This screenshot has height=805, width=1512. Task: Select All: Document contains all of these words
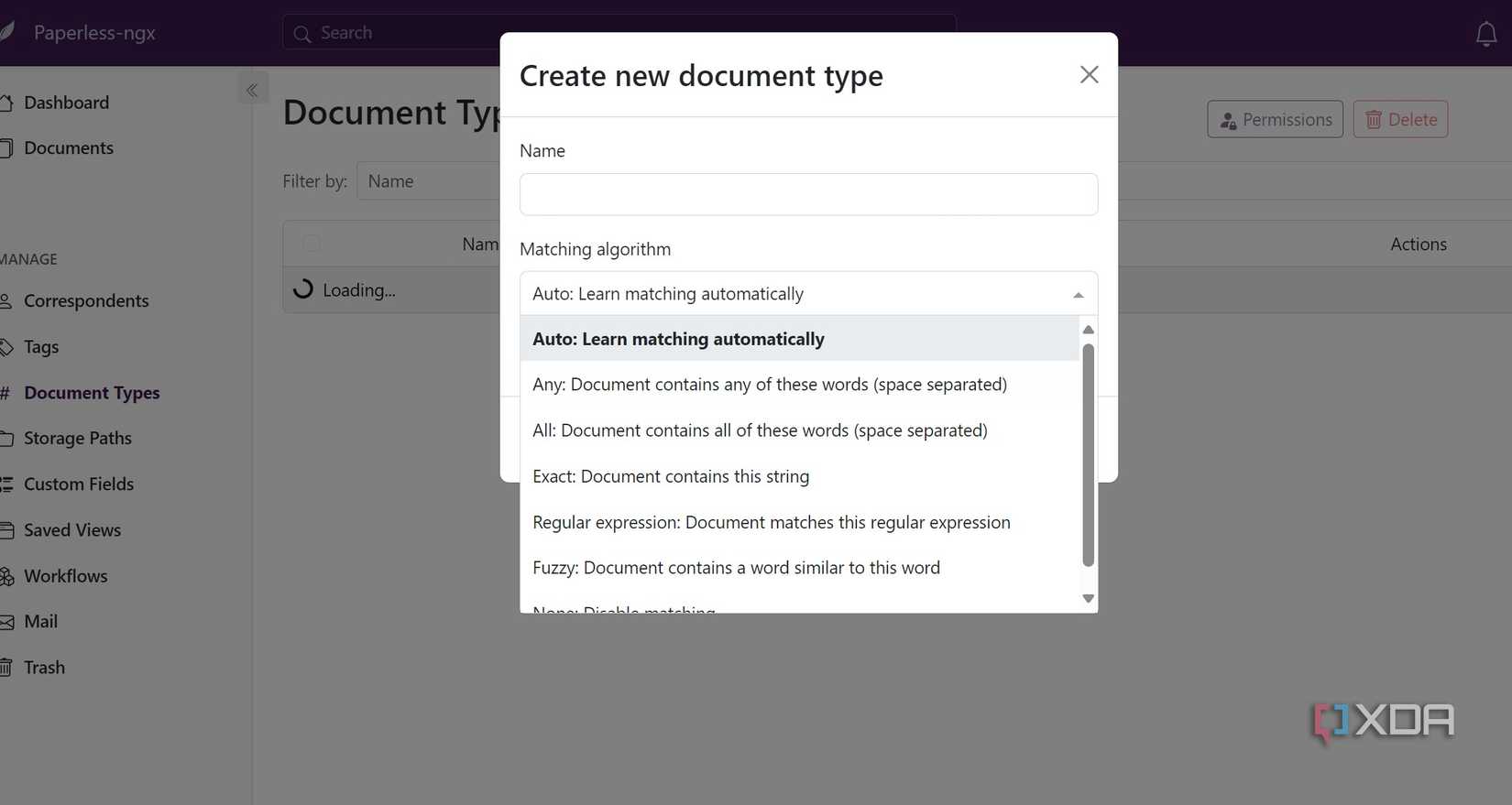[799, 430]
